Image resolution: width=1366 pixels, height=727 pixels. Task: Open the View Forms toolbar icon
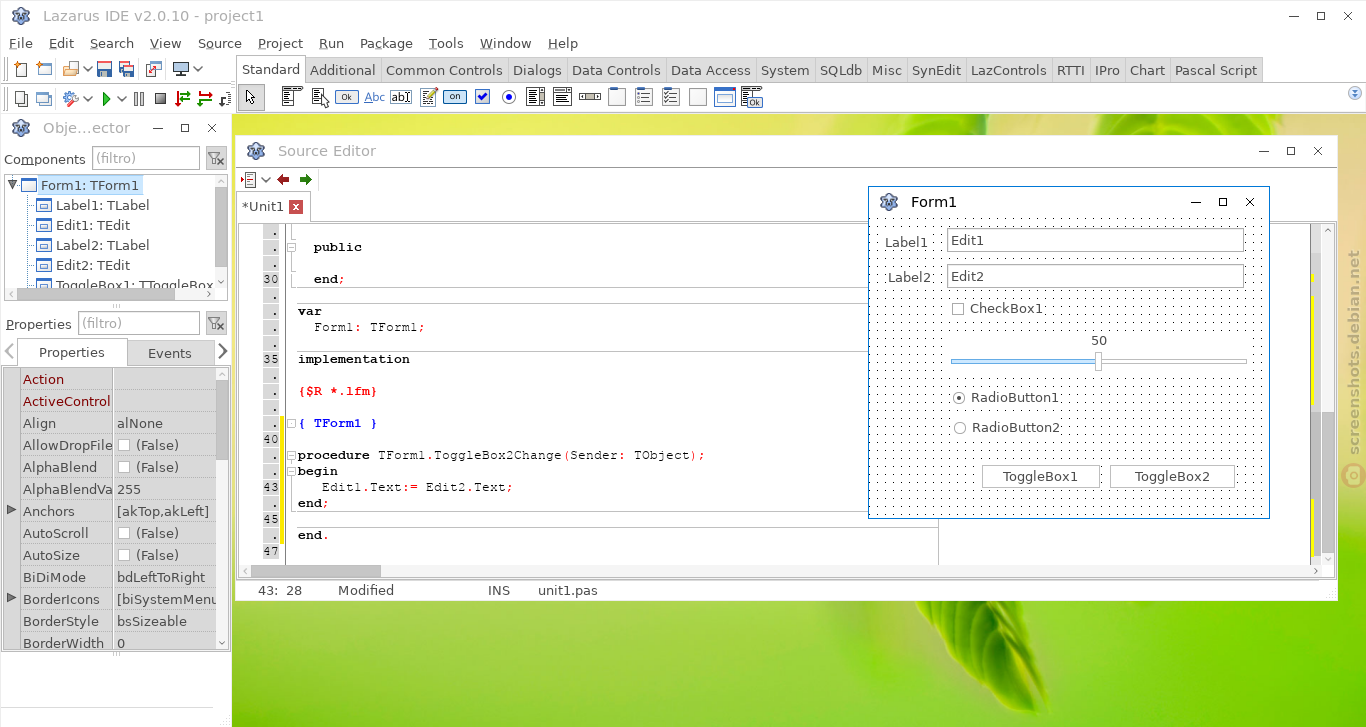pos(43,98)
